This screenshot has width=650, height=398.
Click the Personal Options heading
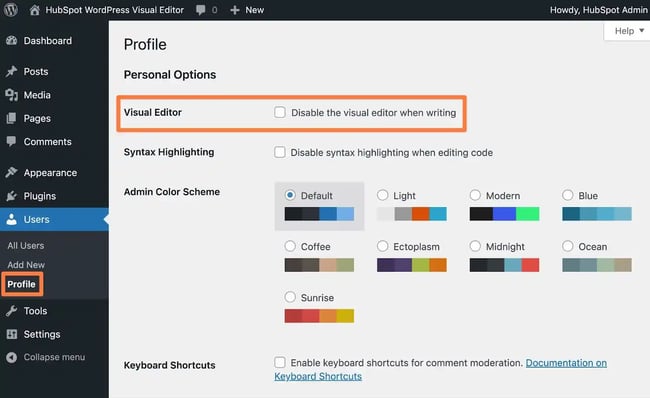[170, 75]
